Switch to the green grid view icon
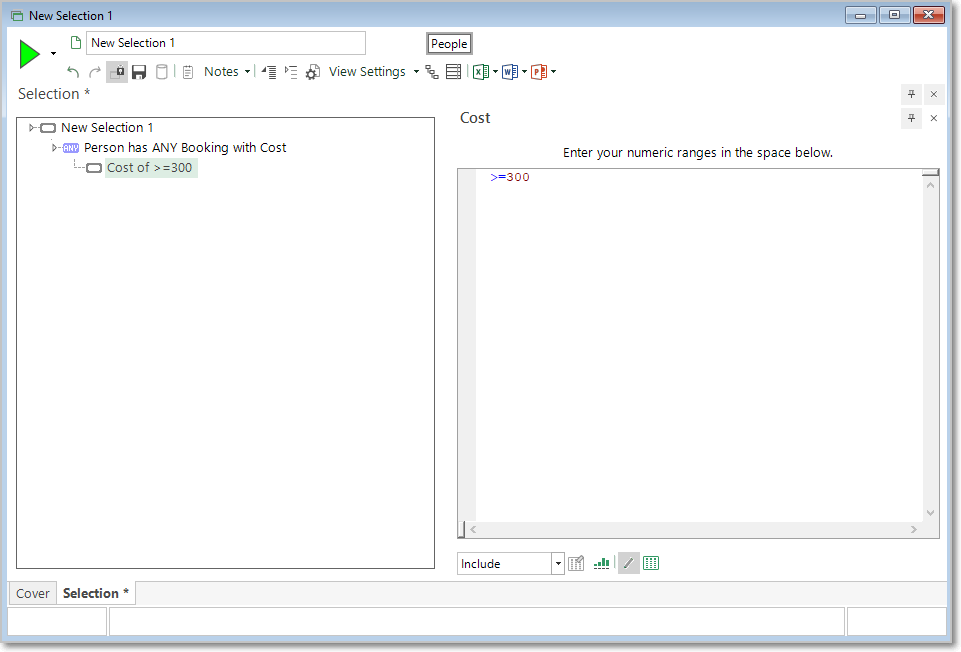Viewport: 961px width, 652px height. [x=651, y=564]
